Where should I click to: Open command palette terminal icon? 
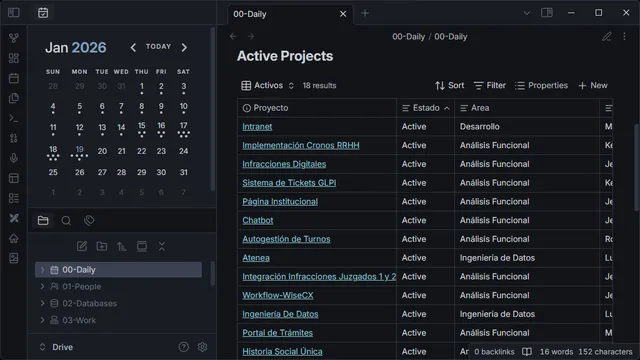click(x=14, y=118)
